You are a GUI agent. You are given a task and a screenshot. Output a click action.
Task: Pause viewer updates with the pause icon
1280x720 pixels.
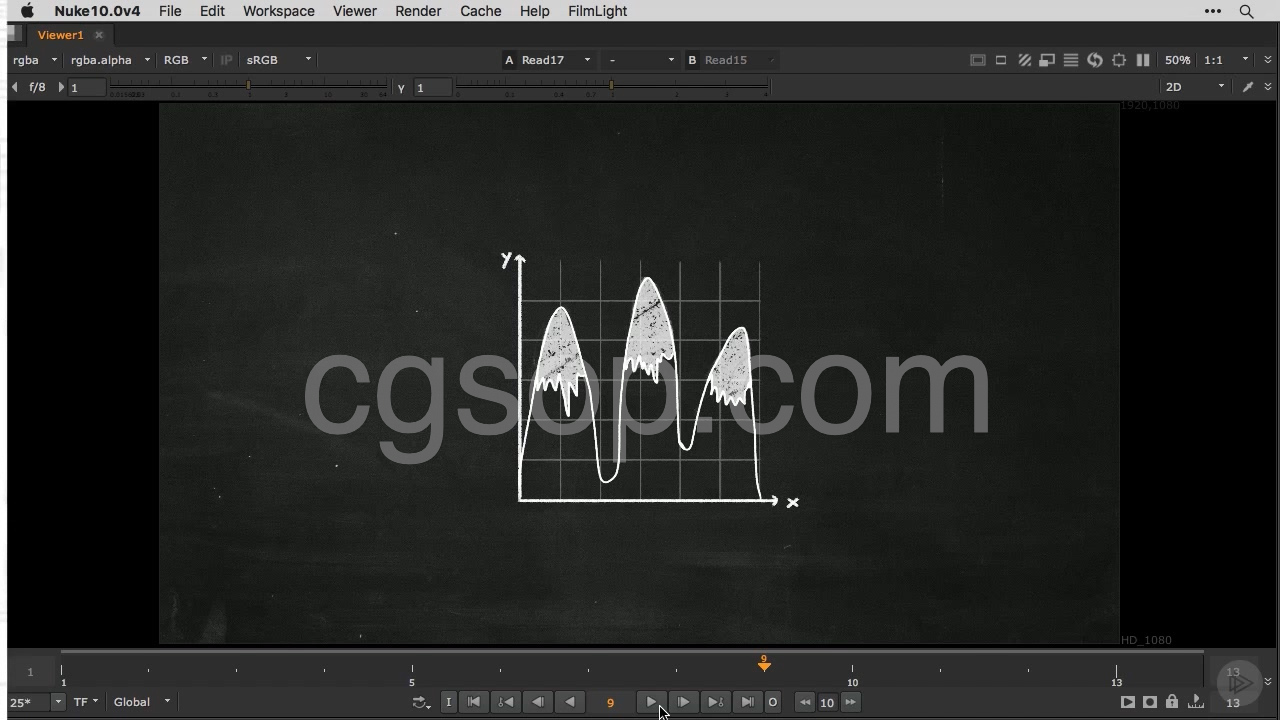[1143, 60]
